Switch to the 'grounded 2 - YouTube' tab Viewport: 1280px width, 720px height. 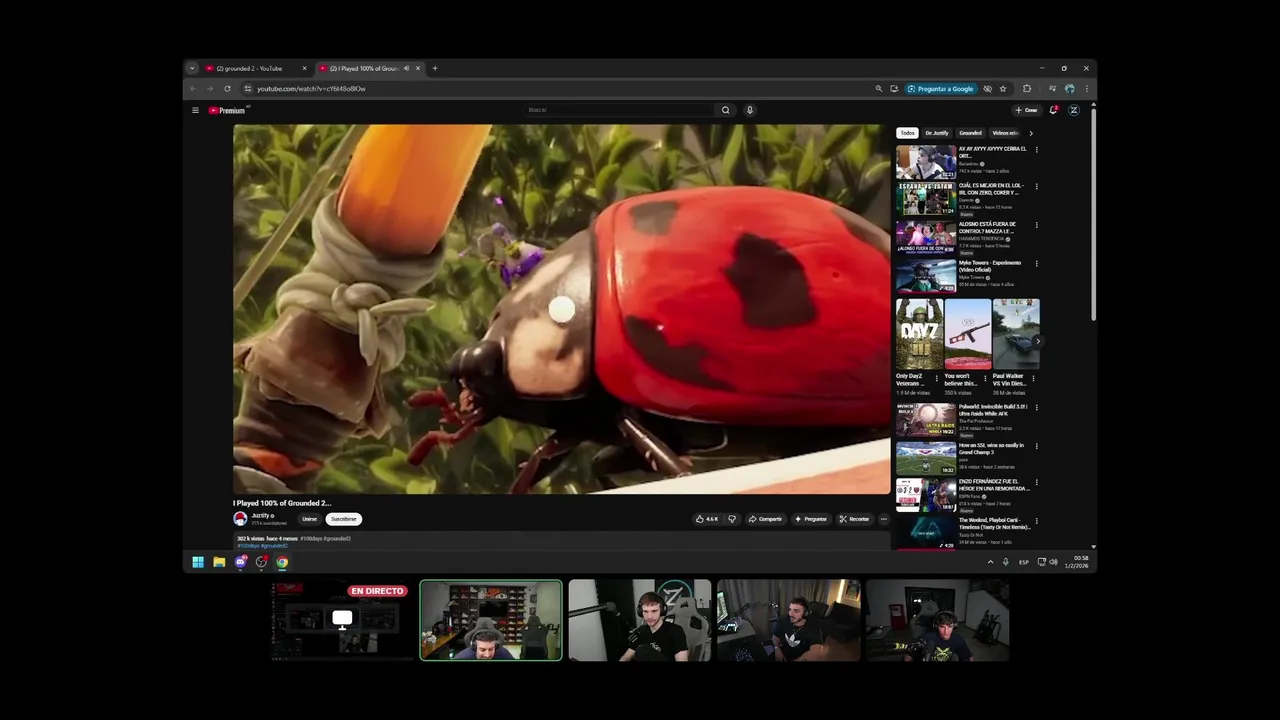[255, 68]
